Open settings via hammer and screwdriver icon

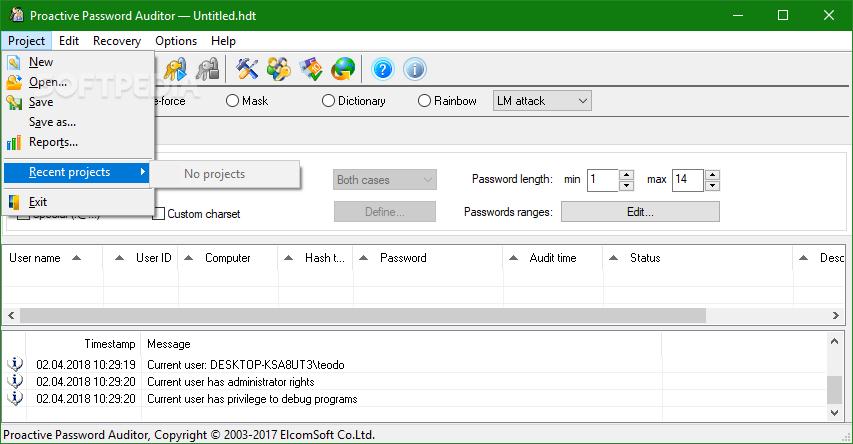[247, 69]
